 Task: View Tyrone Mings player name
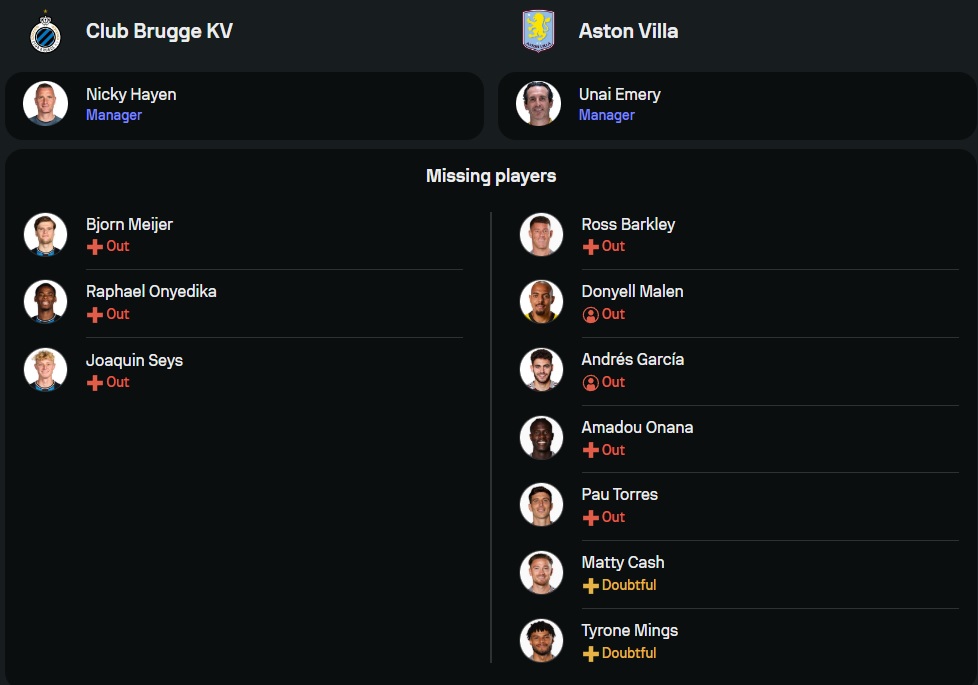[630, 630]
